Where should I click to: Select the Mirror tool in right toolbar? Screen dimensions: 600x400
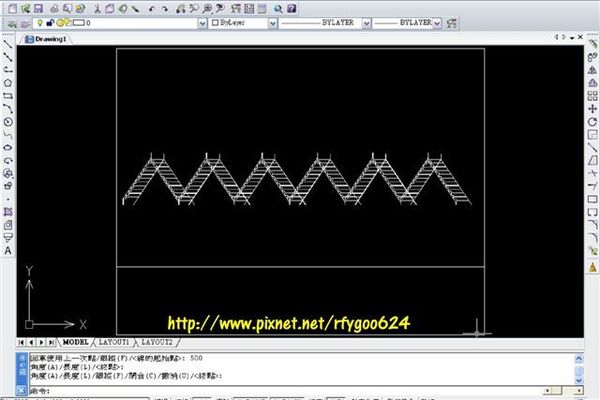pyautogui.click(x=592, y=70)
